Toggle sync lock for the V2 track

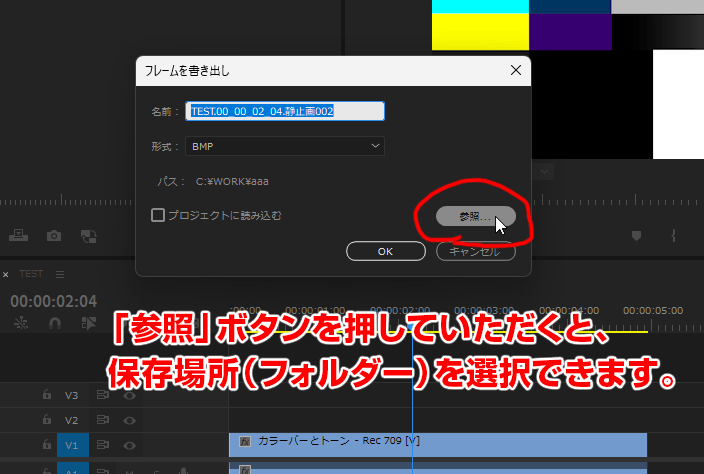point(103,420)
